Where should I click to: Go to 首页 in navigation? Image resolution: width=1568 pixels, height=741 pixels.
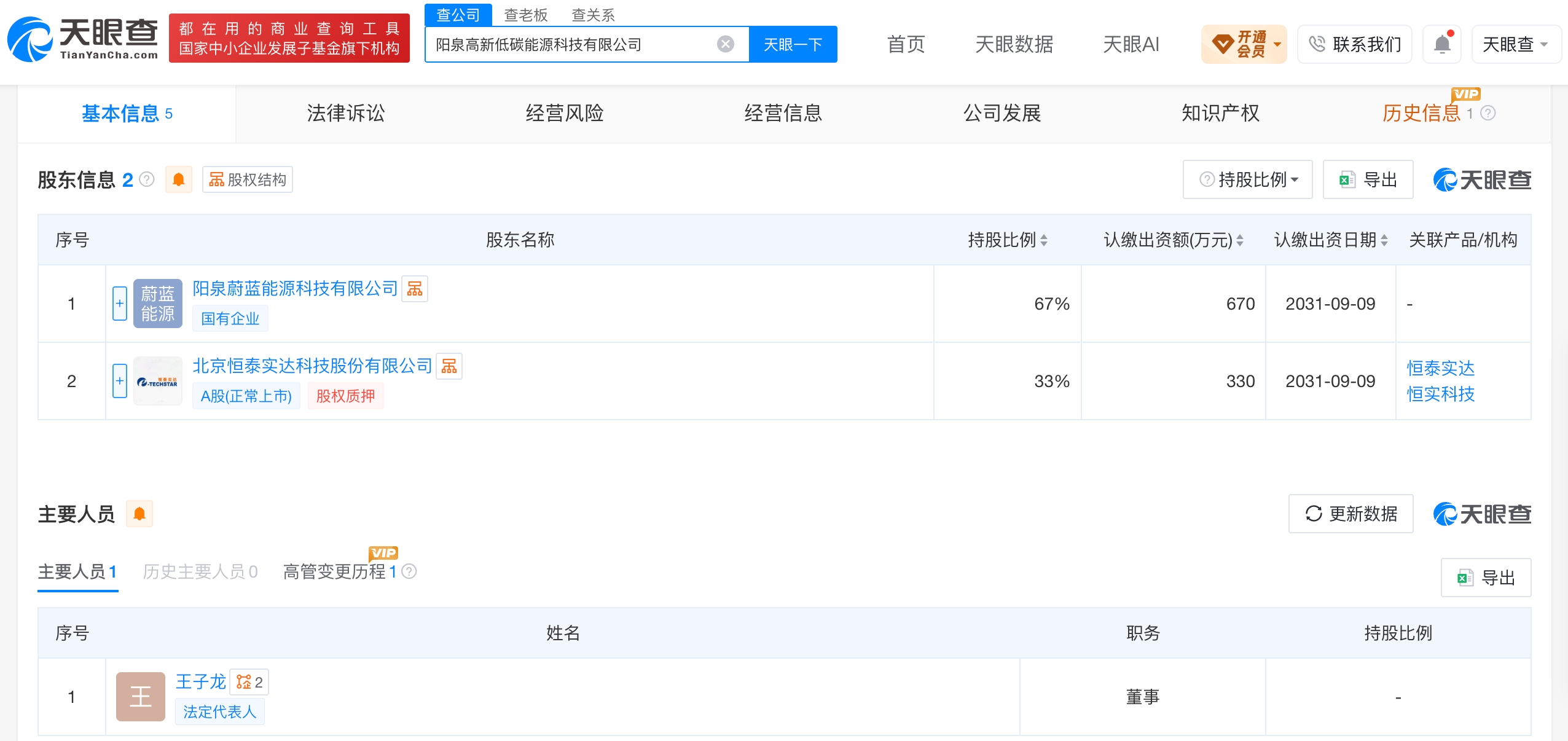click(x=906, y=44)
